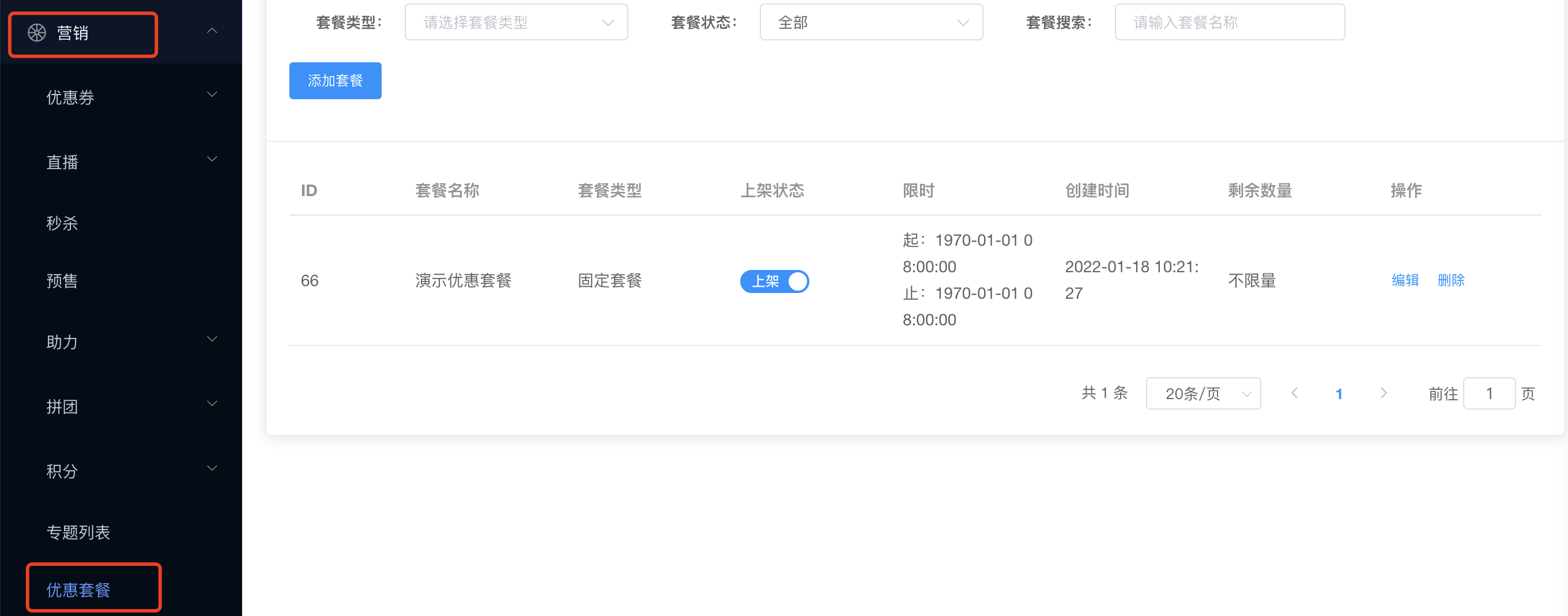Click 编辑 link for package 66

[x=1405, y=280]
